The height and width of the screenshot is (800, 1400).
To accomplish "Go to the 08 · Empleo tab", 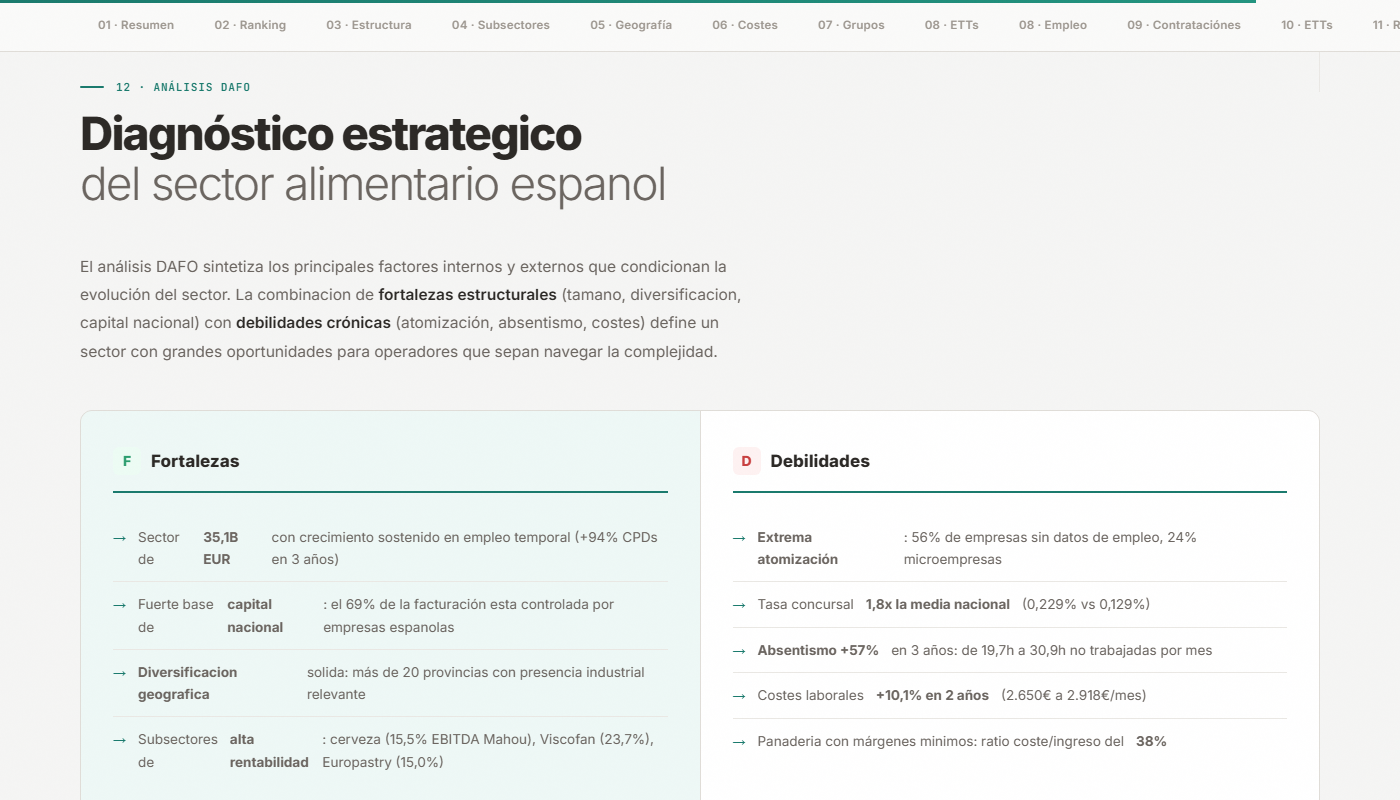I will point(1053,25).
